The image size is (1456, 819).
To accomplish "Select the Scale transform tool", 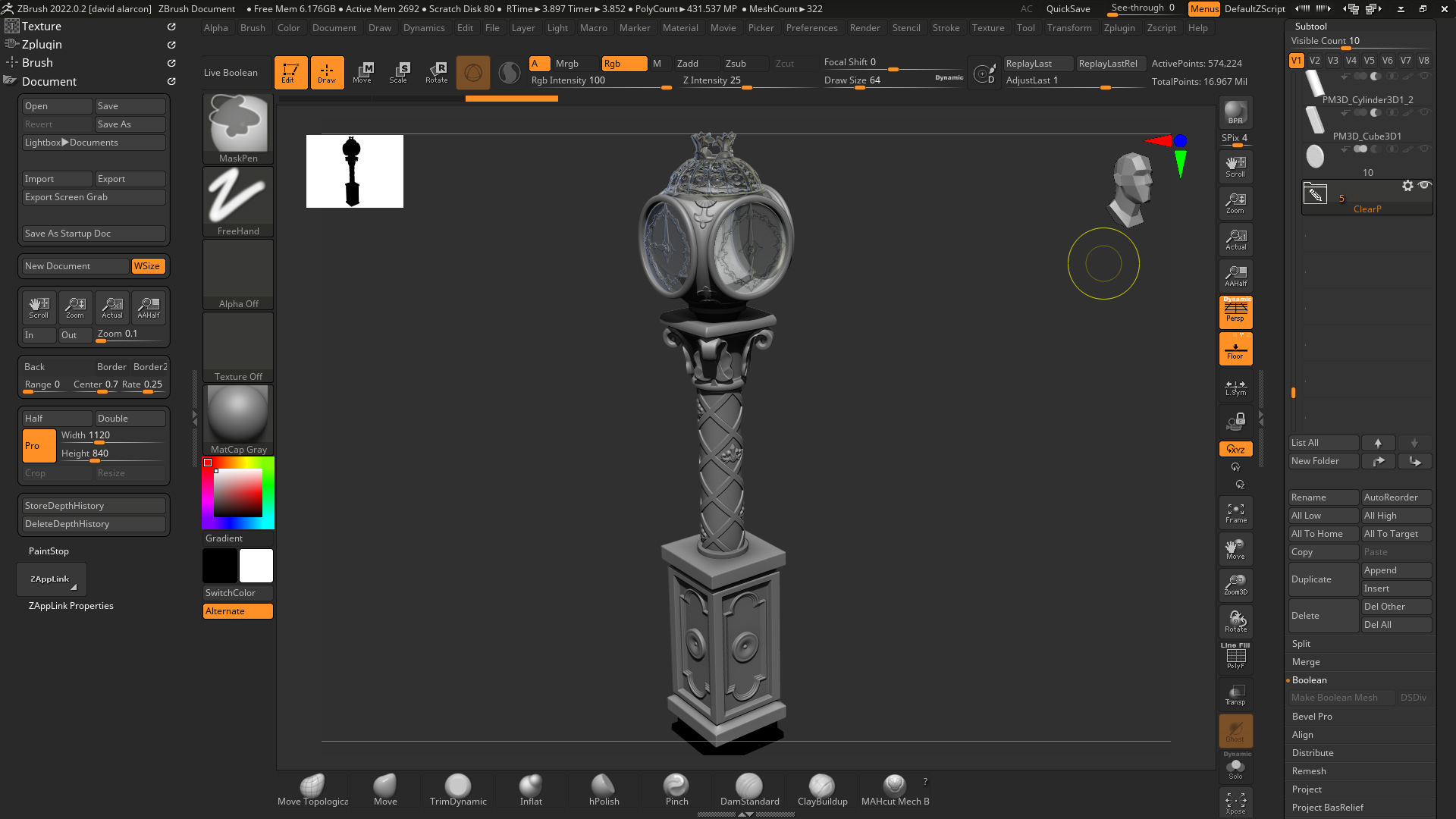I will point(399,72).
